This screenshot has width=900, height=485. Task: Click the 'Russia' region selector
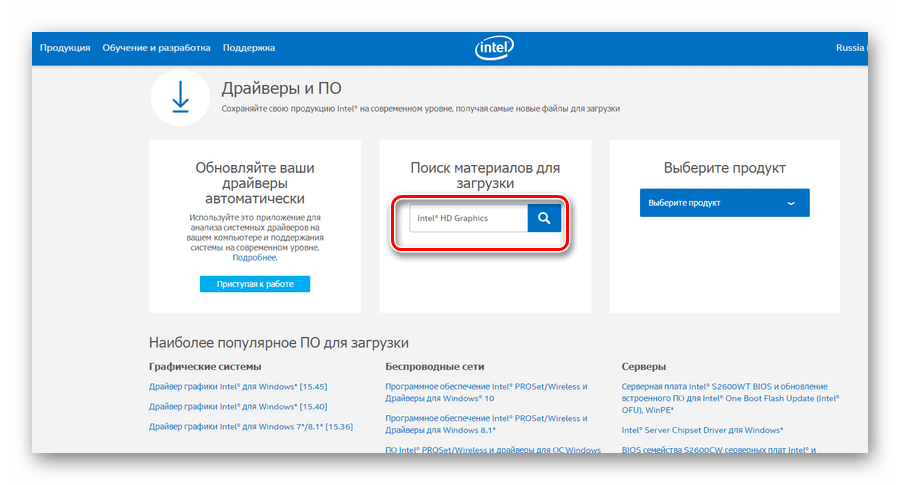(x=851, y=48)
